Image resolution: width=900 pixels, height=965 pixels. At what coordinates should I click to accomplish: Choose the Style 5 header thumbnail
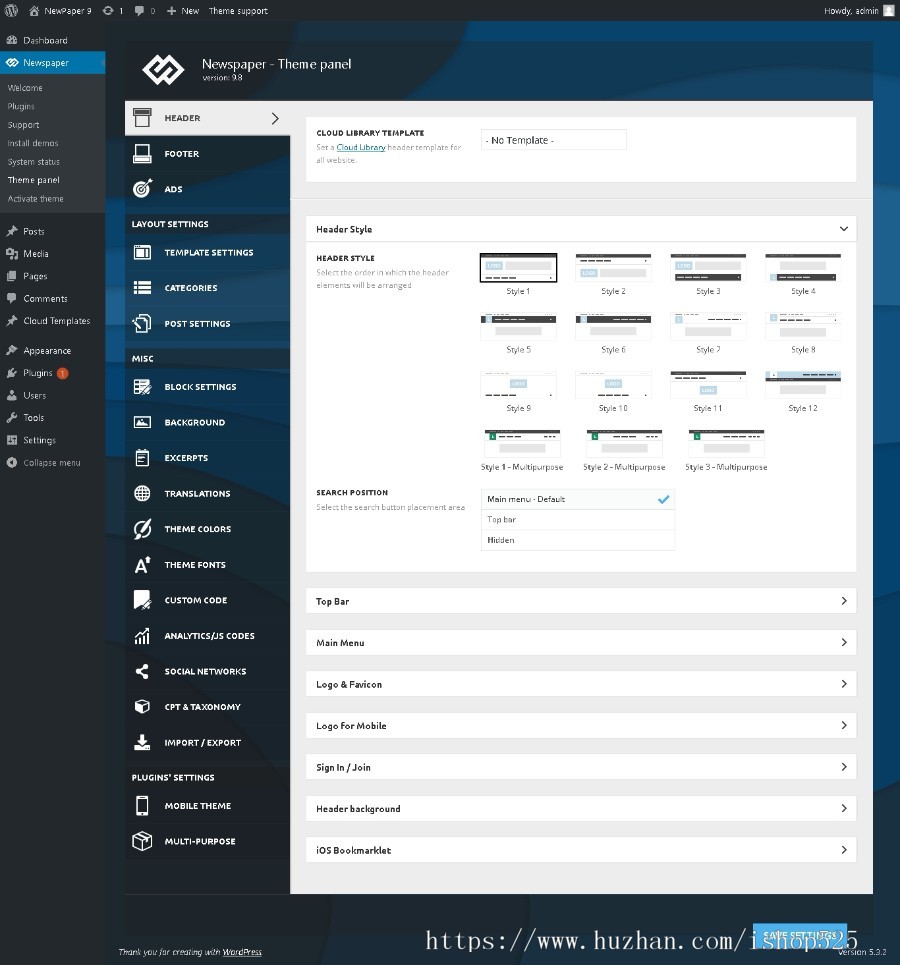pos(518,327)
